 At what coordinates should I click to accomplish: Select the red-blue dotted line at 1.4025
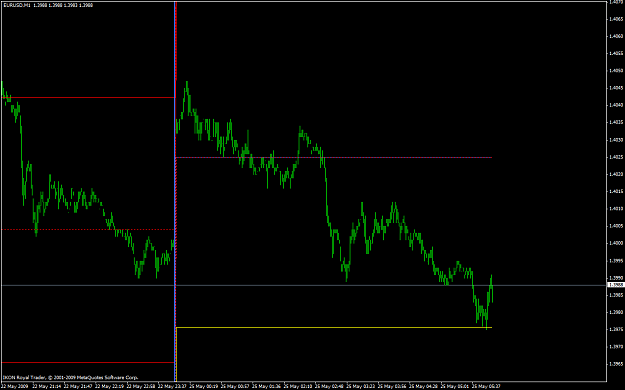tap(334, 158)
